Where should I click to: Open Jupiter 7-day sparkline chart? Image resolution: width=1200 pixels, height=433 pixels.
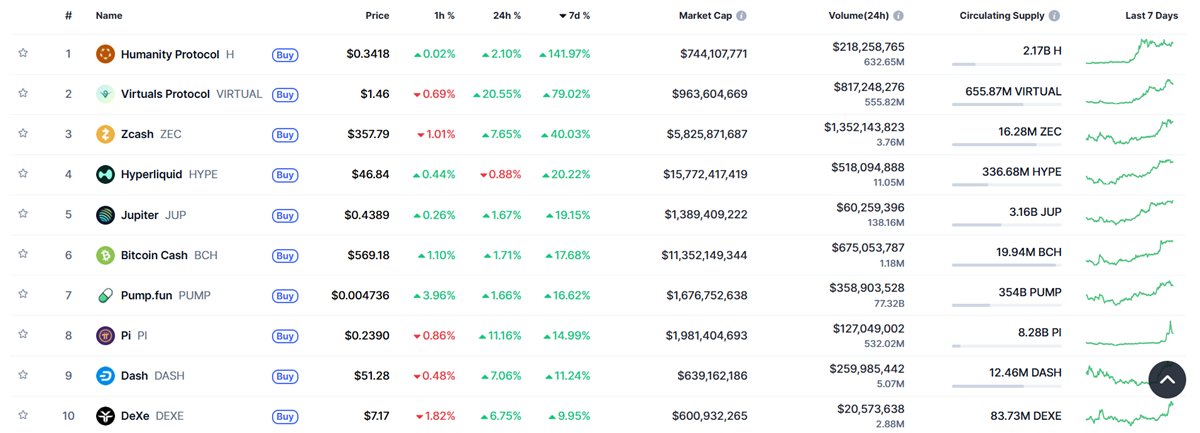(x=1130, y=213)
